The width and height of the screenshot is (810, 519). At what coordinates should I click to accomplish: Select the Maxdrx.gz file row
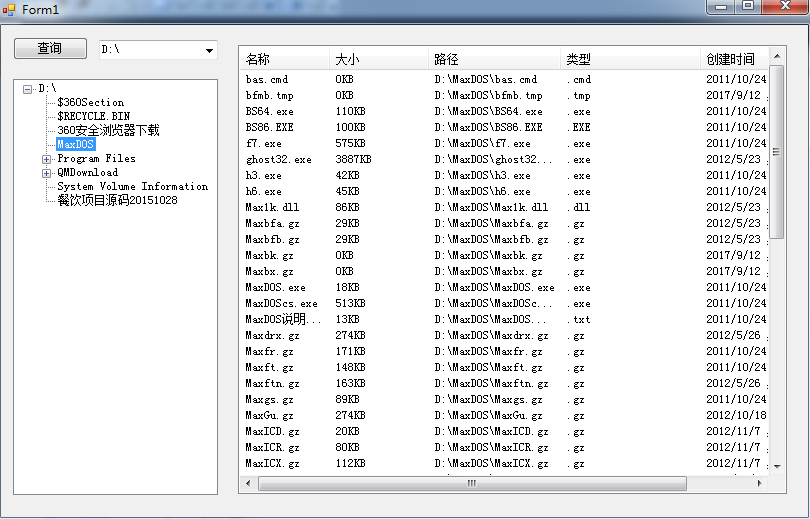click(504, 336)
